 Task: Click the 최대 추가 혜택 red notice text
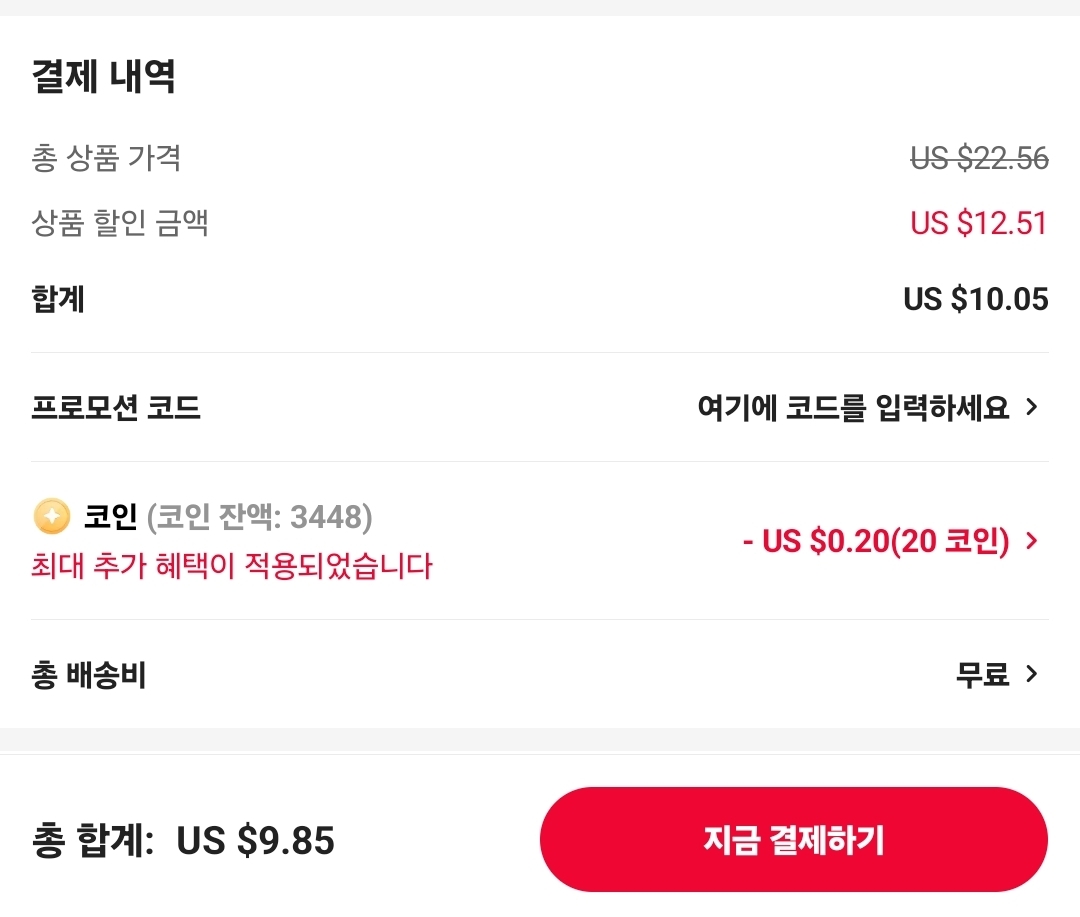tap(230, 566)
